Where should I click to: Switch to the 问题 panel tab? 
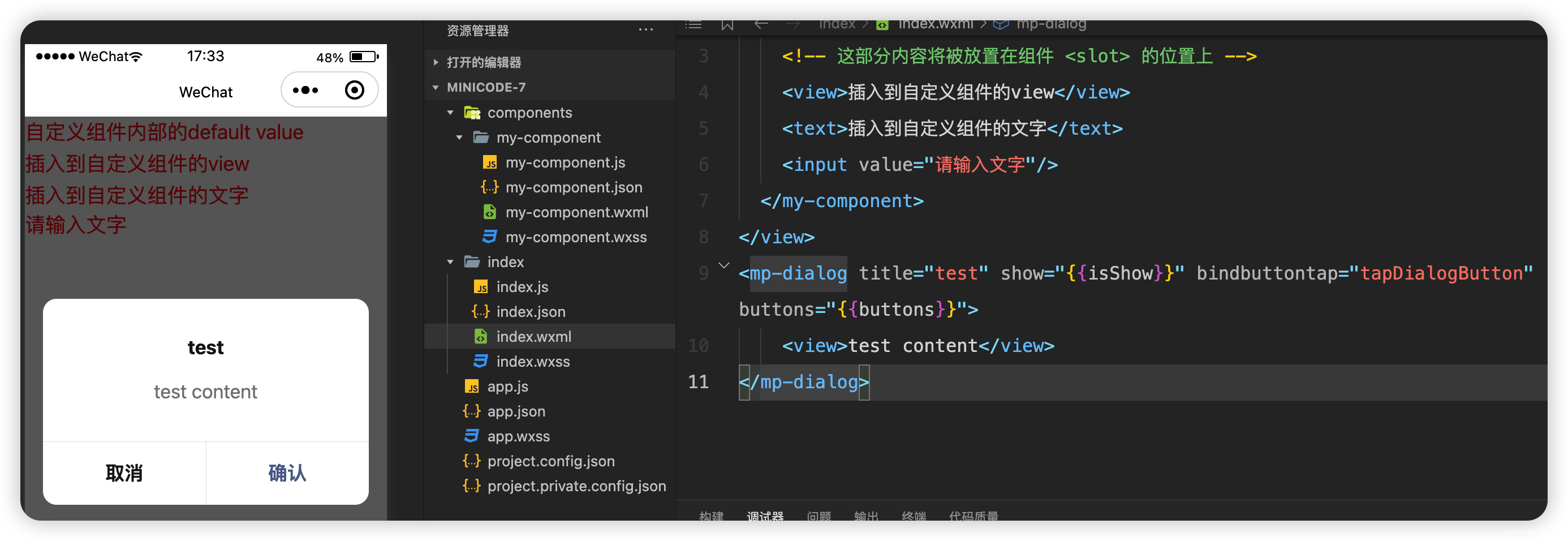pyautogui.click(x=819, y=516)
